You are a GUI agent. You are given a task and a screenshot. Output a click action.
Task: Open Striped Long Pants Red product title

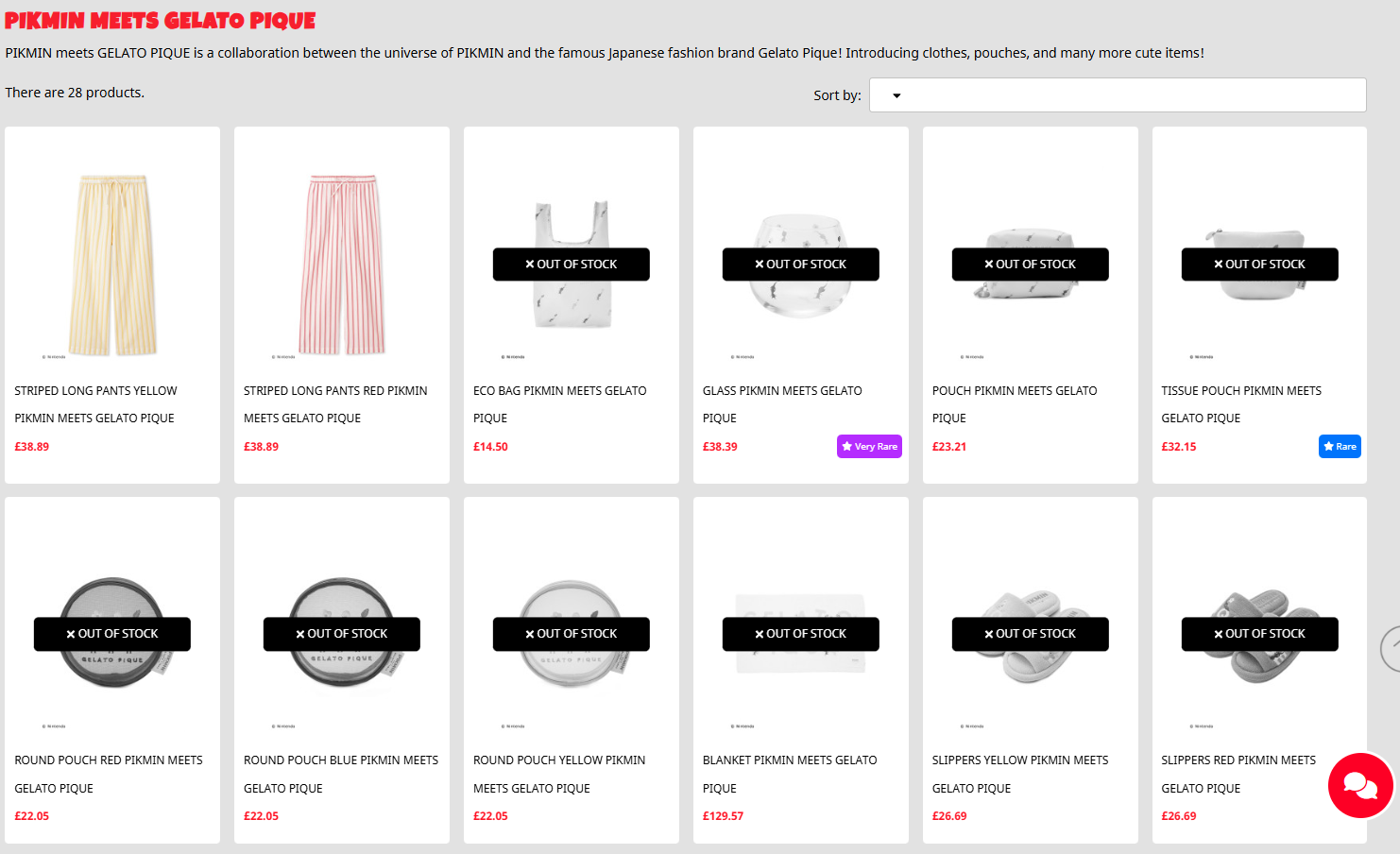335,404
